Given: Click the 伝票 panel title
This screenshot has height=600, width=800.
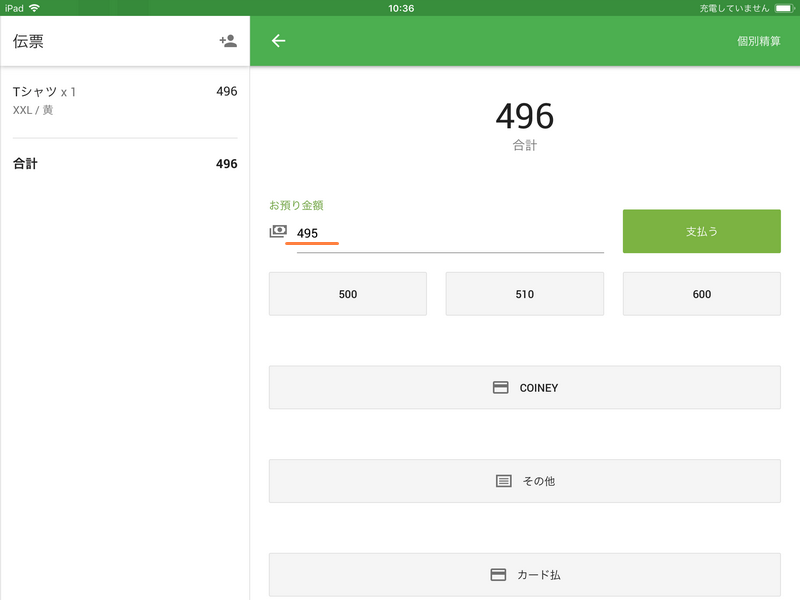Looking at the screenshot, I should click(28, 41).
